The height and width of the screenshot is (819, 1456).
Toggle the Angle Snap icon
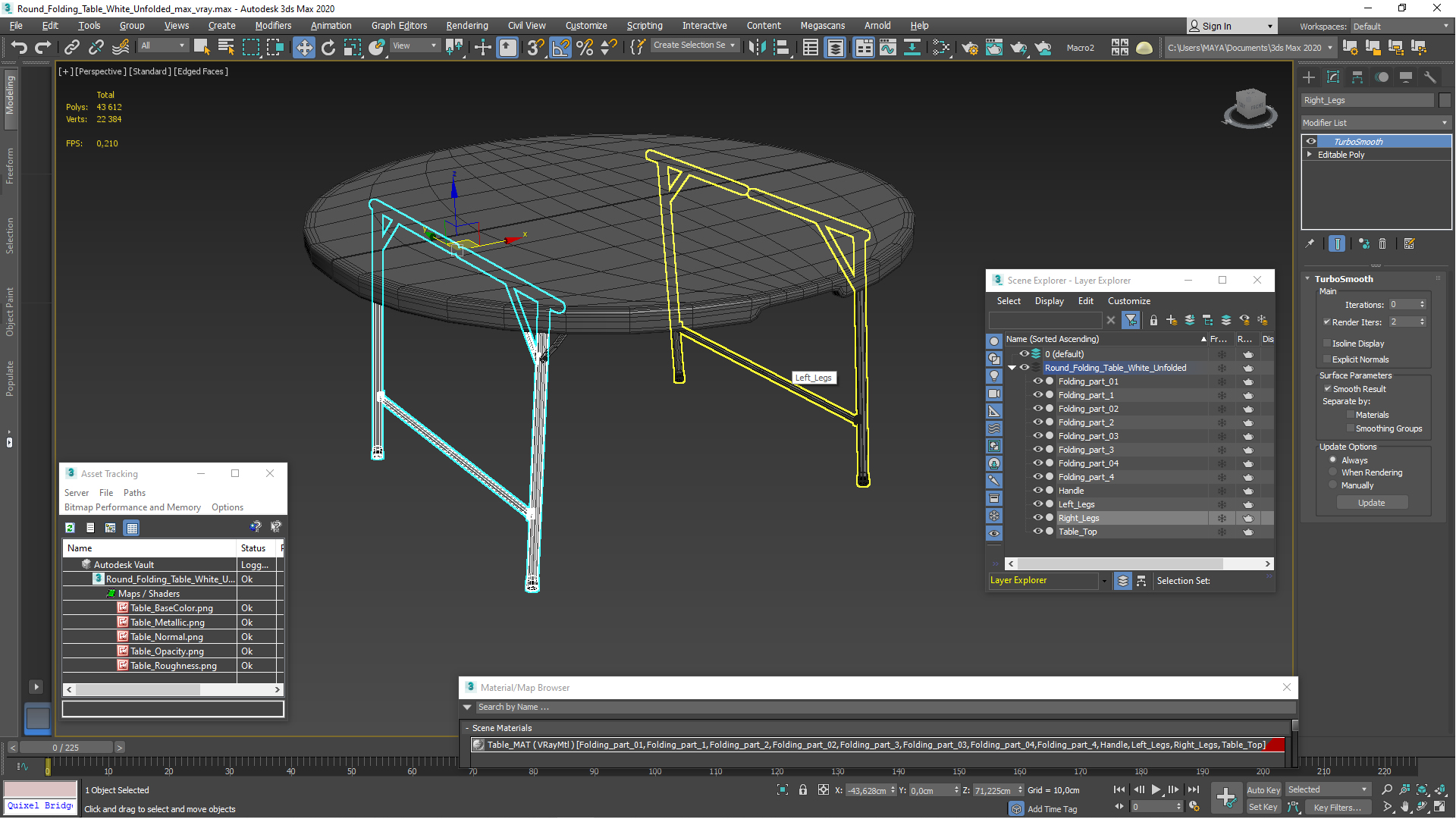click(560, 47)
